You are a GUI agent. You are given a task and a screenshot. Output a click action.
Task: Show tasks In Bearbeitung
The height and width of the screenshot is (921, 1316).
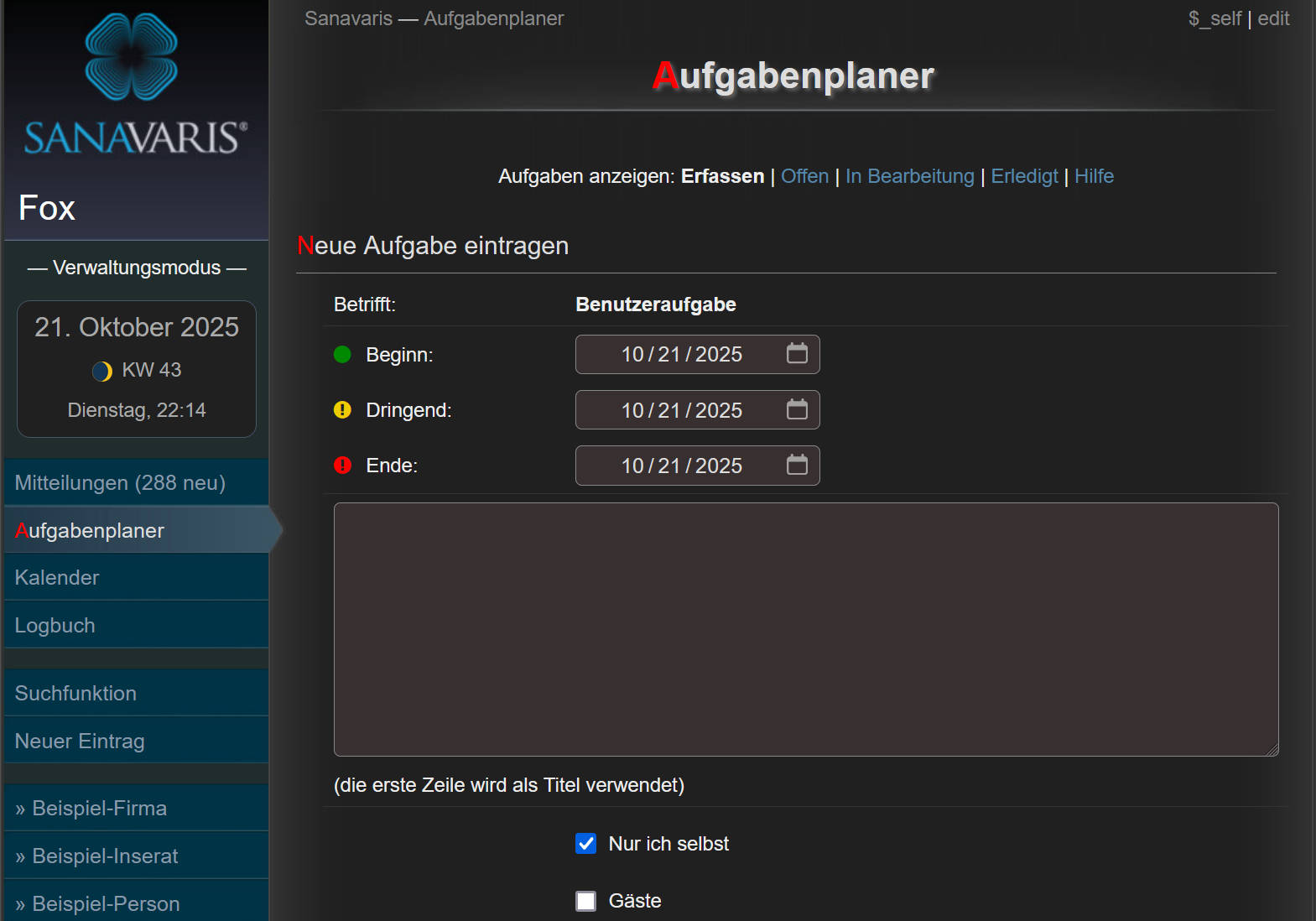tap(909, 176)
